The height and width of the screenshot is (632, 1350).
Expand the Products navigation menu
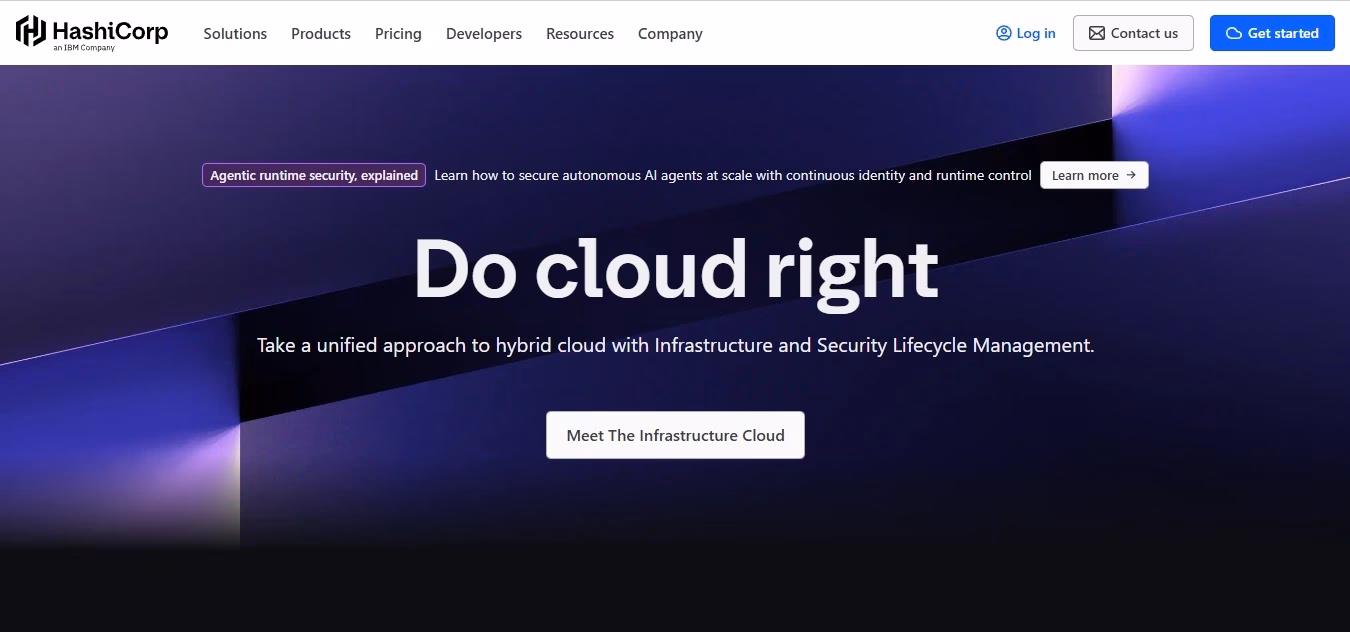pyautogui.click(x=321, y=33)
